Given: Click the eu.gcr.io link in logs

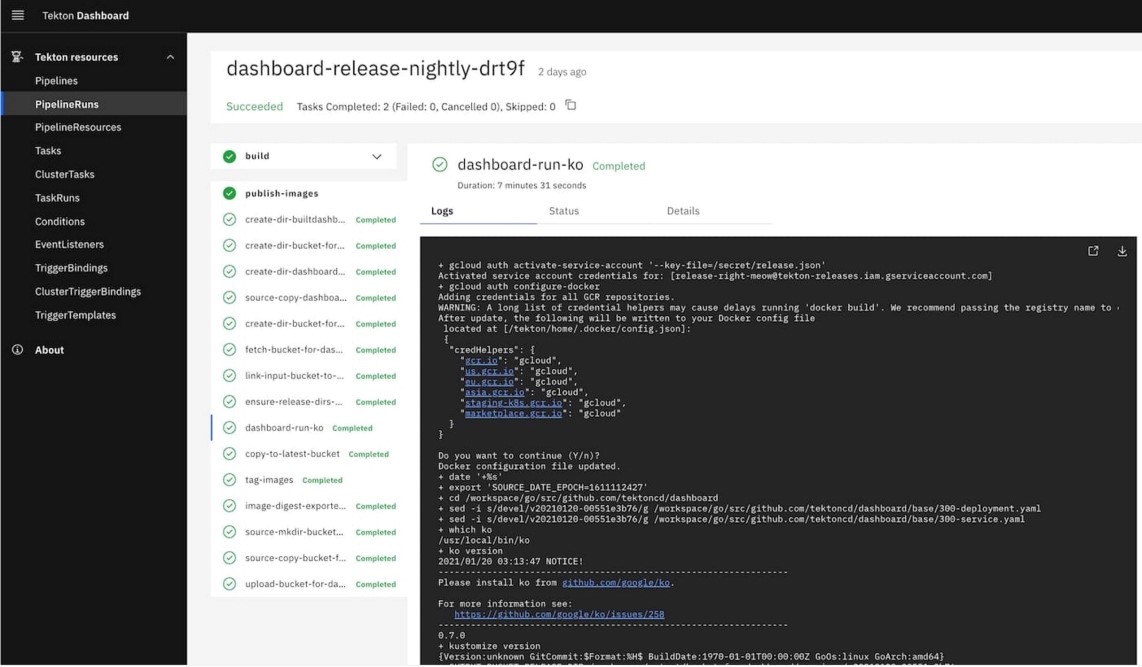Looking at the screenshot, I should tap(489, 382).
